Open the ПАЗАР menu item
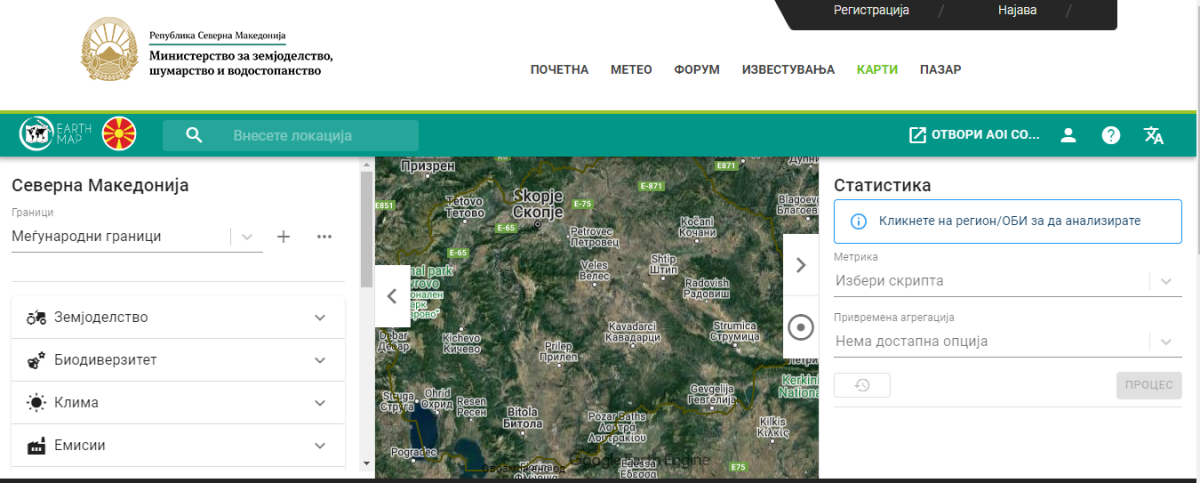This screenshot has width=1200, height=483. click(x=940, y=70)
